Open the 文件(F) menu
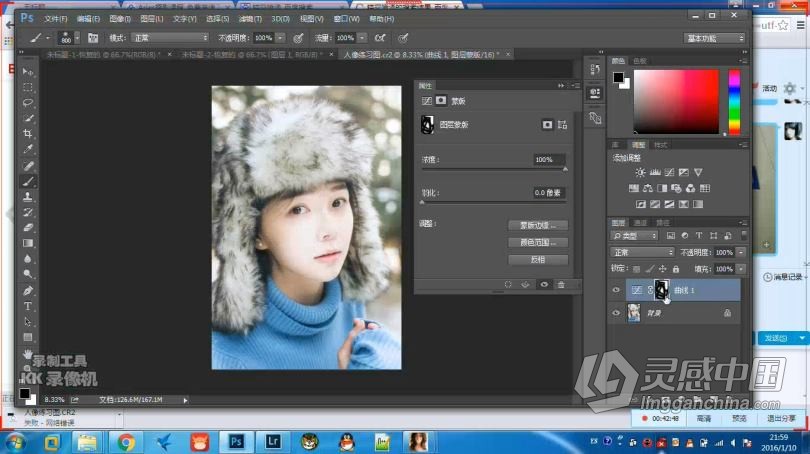 point(56,19)
